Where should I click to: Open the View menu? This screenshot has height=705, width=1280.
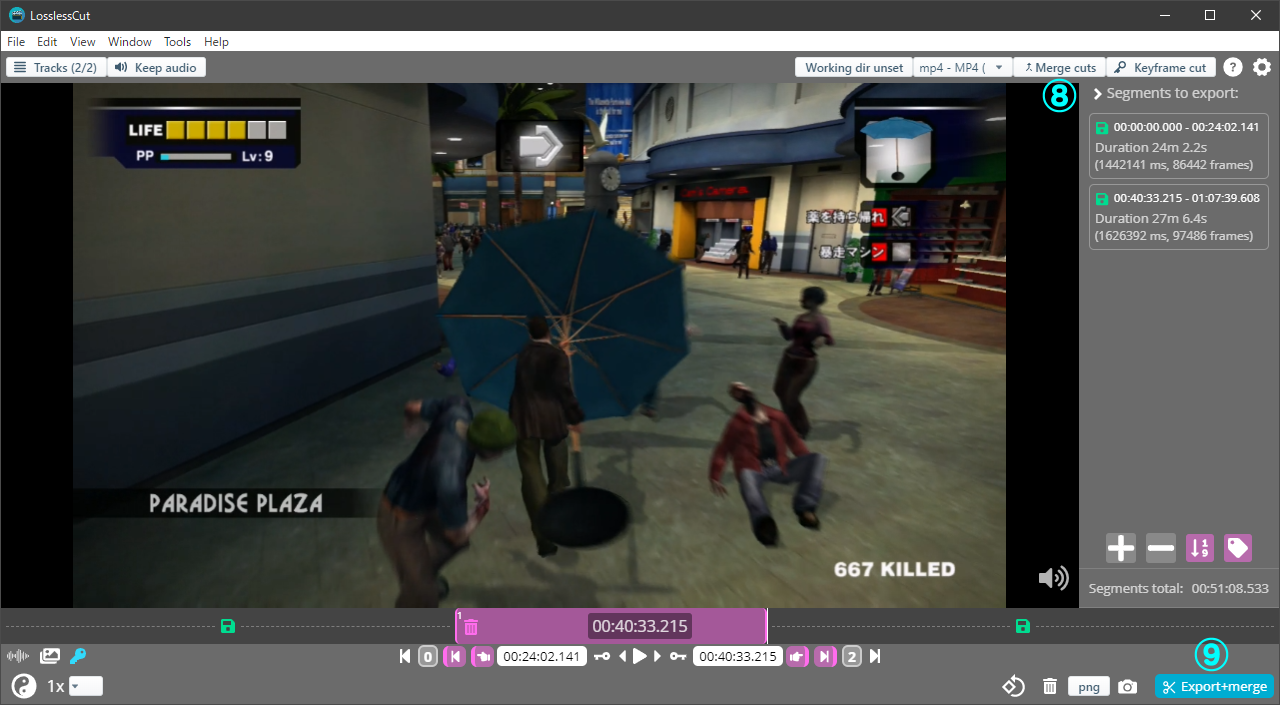(83, 42)
